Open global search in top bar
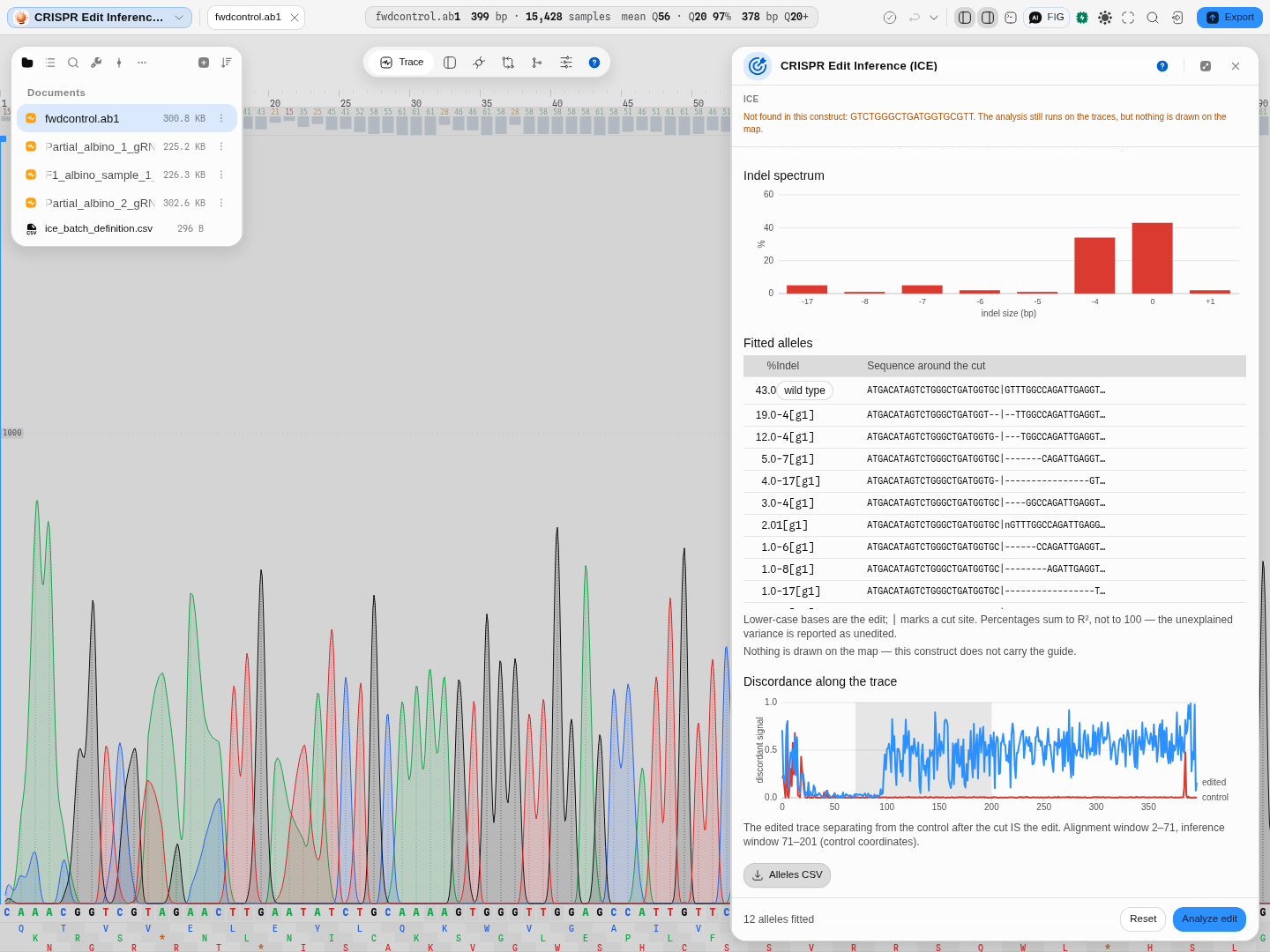Viewport: 1270px width, 952px height. pos(1153,18)
